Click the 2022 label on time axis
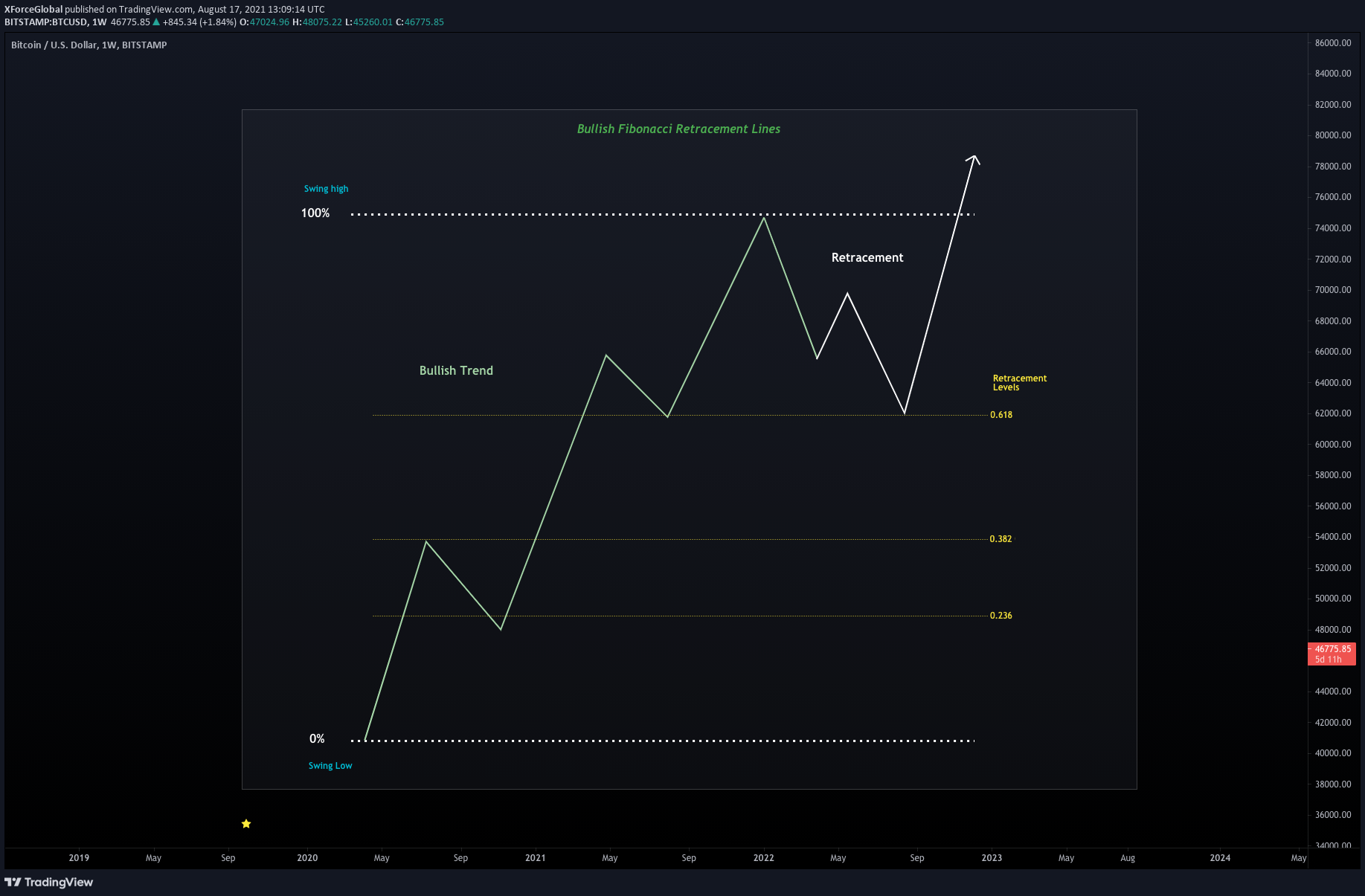Screen dimensions: 1365x896 pos(764,858)
